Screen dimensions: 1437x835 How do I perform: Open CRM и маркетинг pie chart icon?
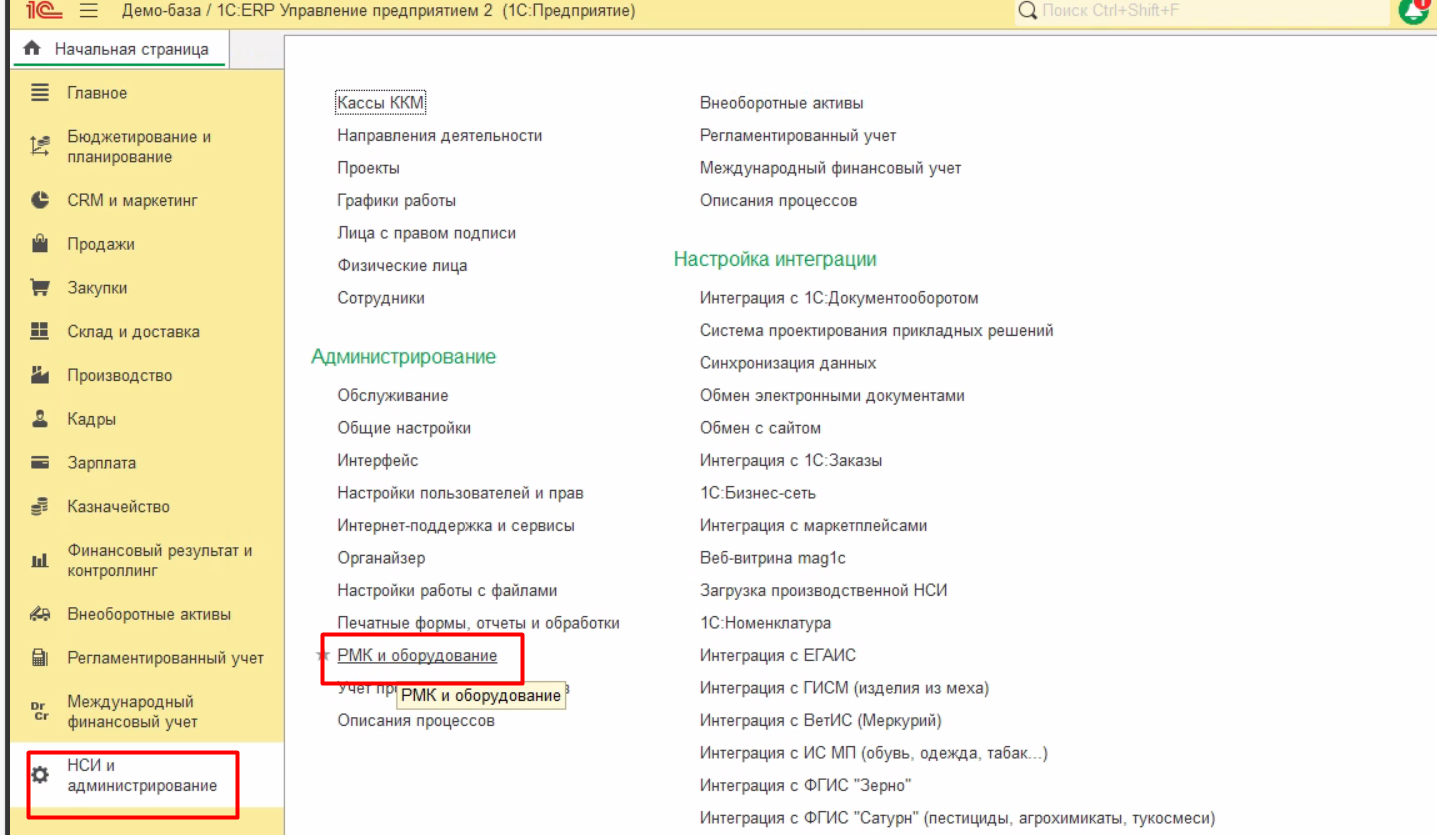coord(40,200)
